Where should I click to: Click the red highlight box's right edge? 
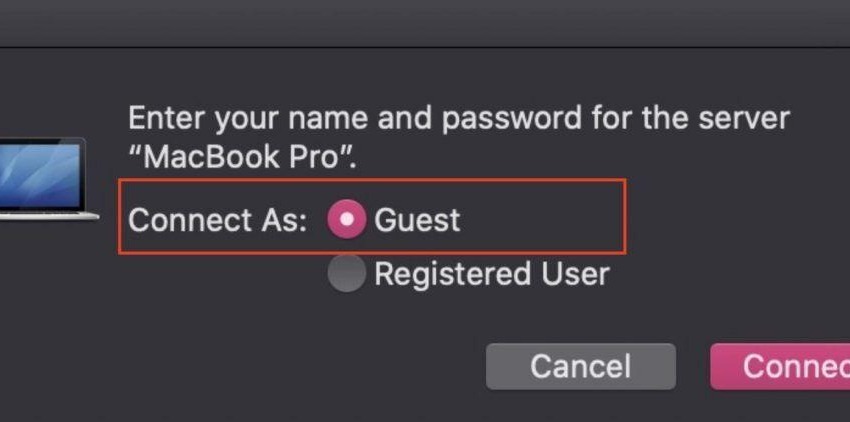pos(625,217)
